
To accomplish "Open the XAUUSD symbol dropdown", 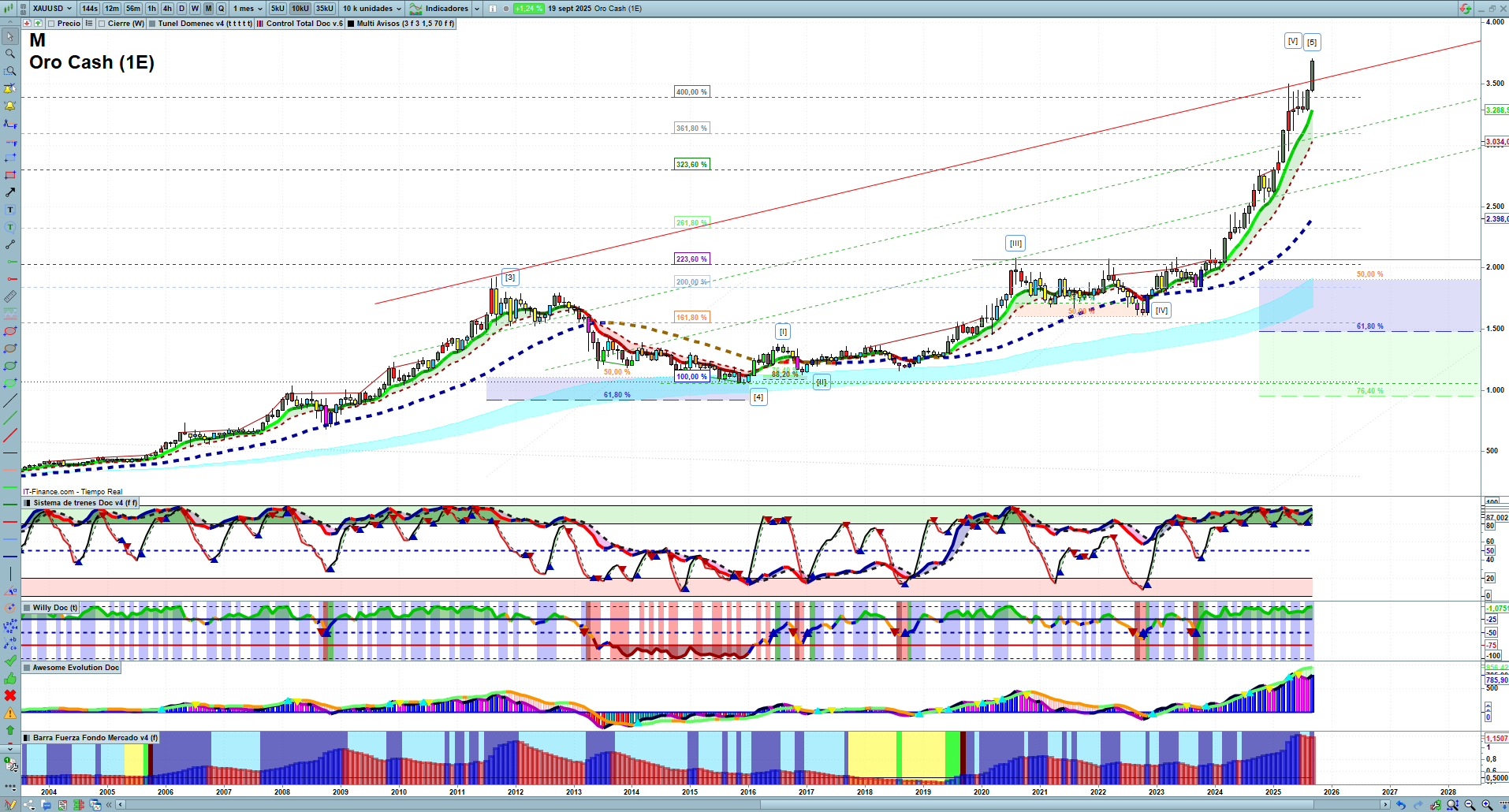I will click(52, 9).
